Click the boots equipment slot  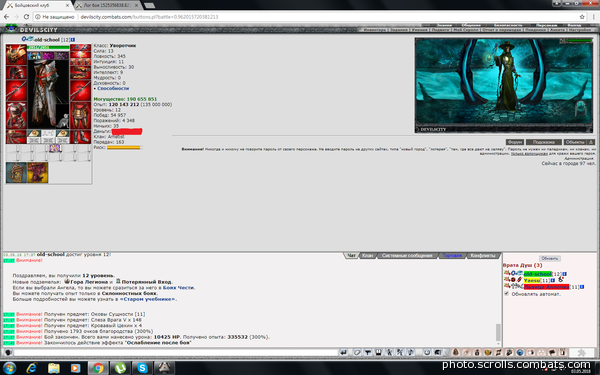pyautogui.click(x=80, y=137)
